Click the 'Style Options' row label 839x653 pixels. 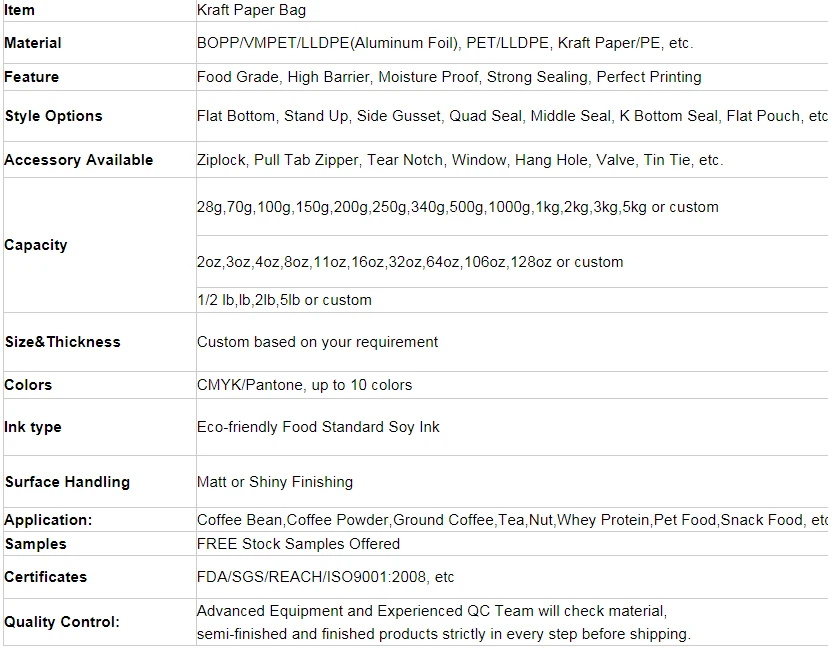[54, 116]
